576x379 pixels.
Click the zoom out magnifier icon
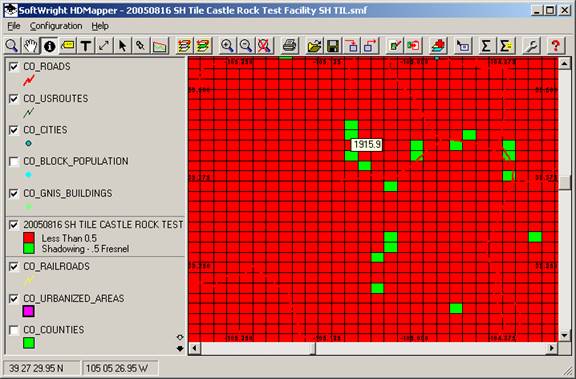[x=246, y=46]
